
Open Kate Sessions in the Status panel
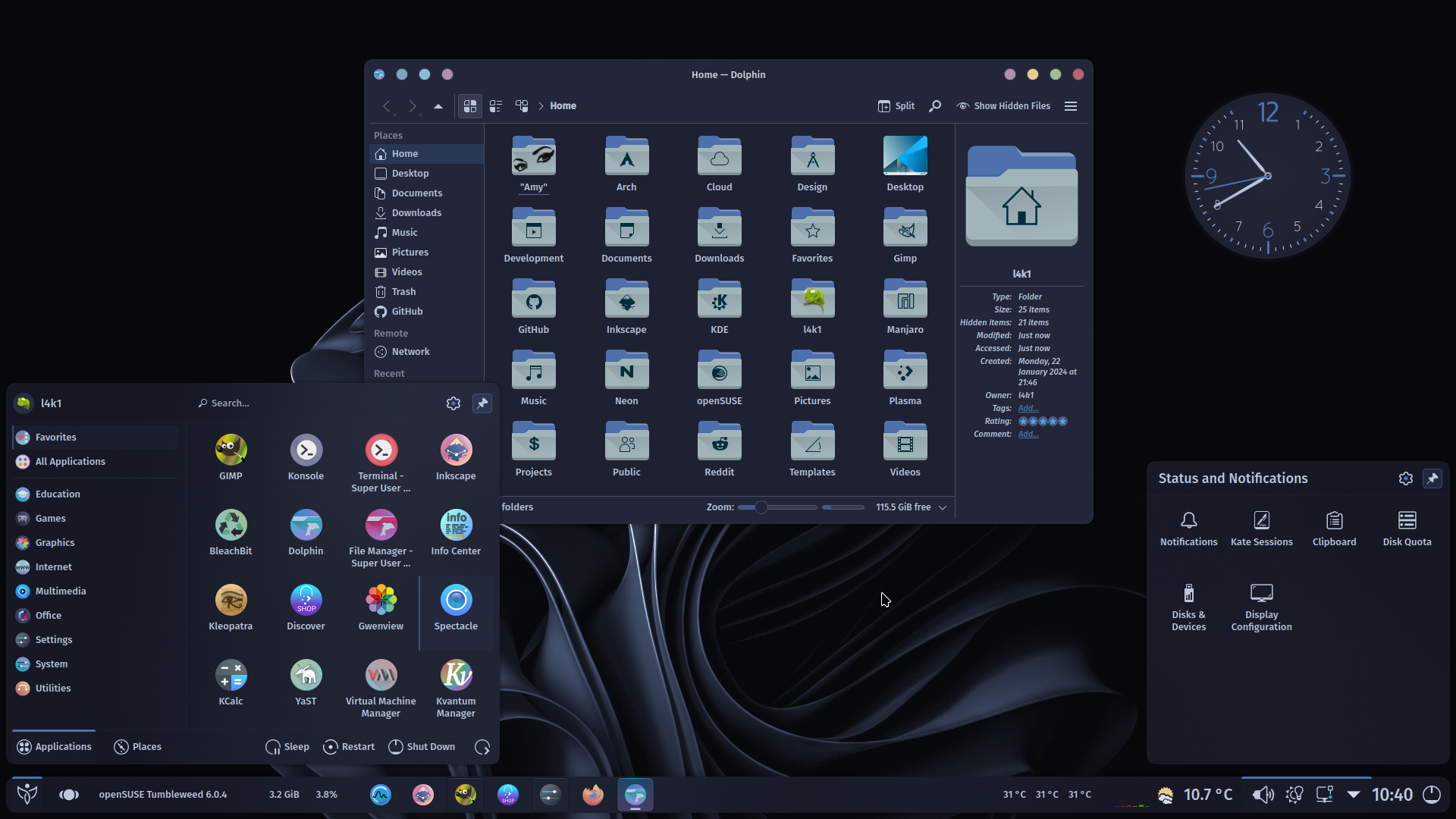coord(1261,529)
